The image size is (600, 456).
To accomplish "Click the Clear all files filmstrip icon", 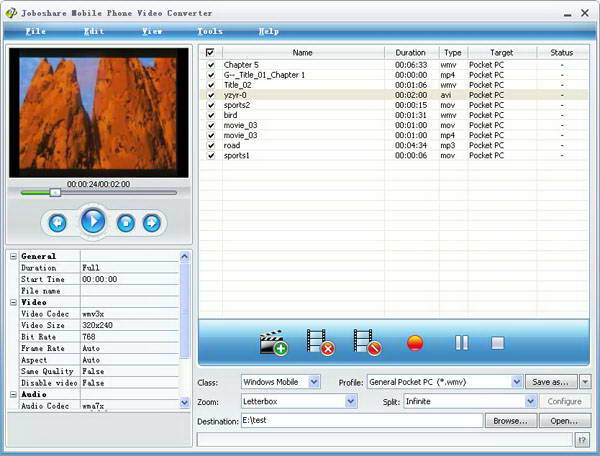I will [x=367, y=343].
